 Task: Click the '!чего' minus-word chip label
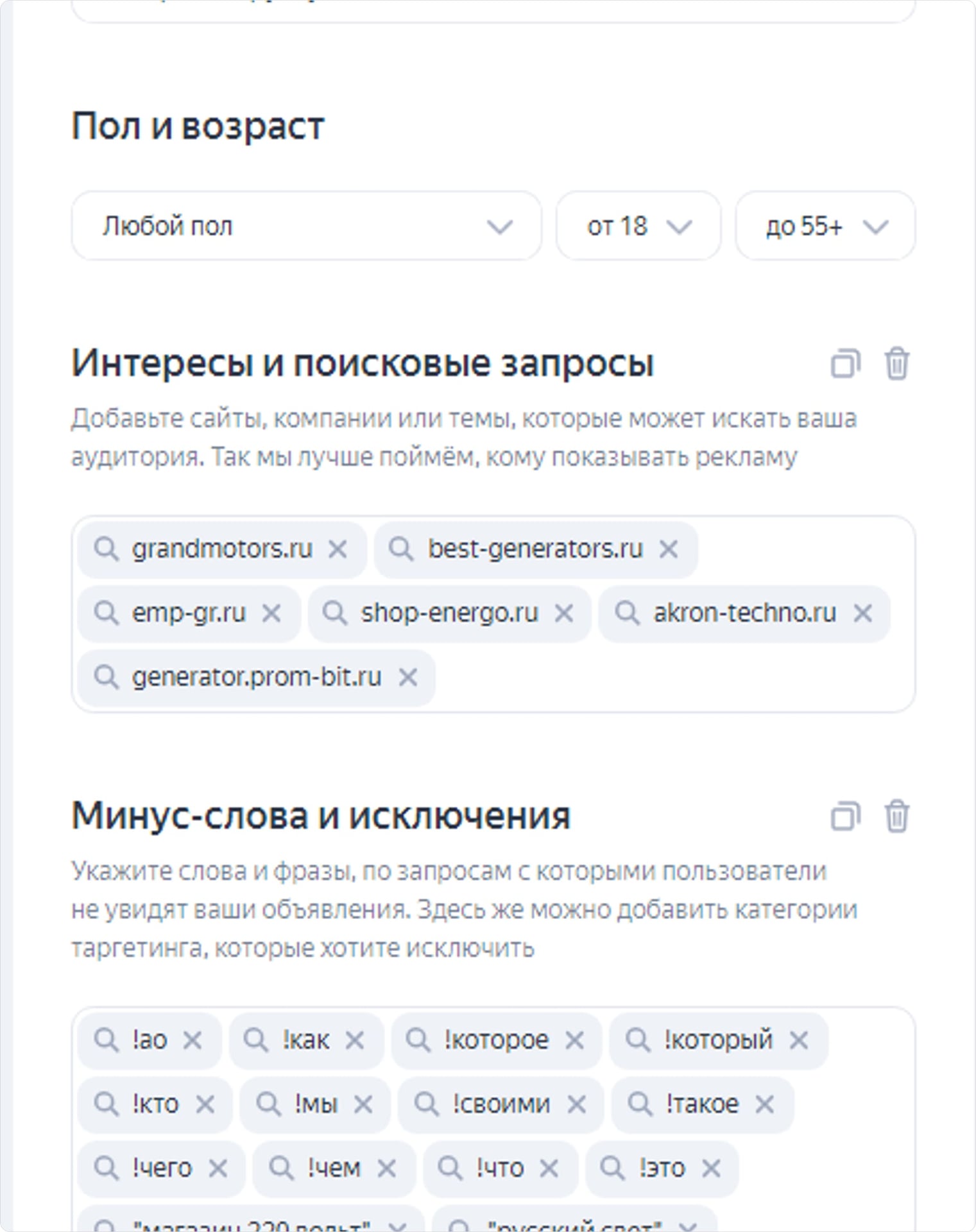(162, 1168)
